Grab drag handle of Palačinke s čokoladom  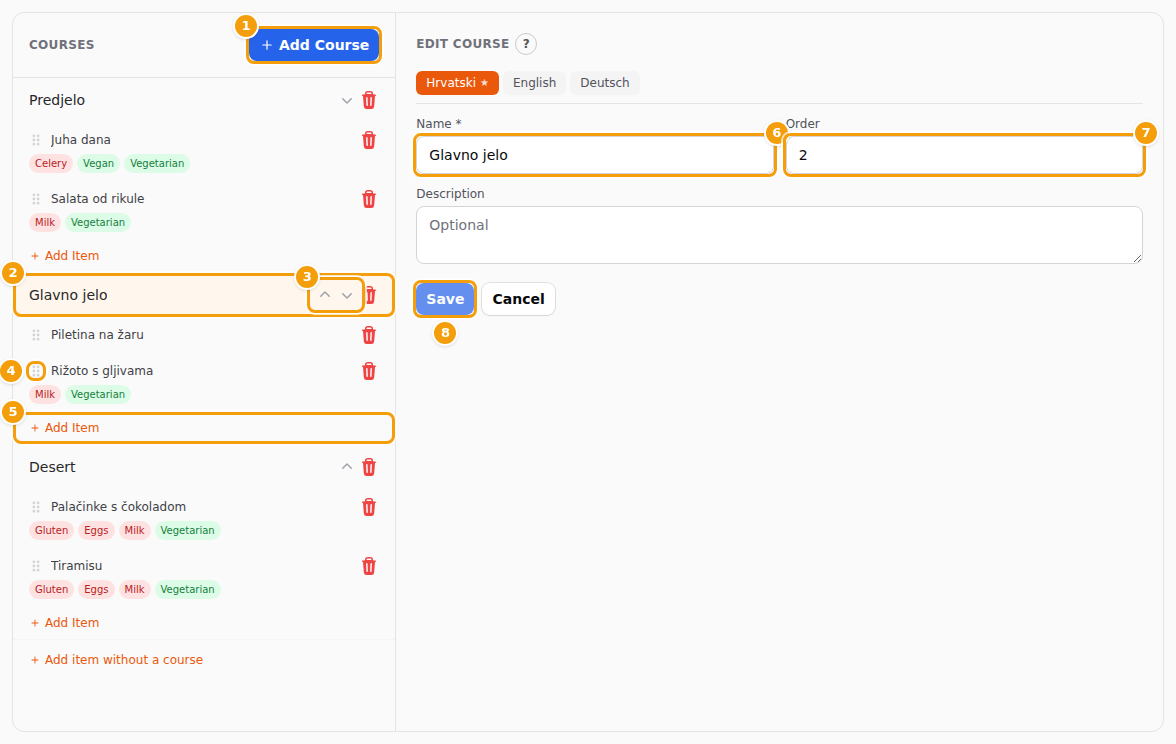click(x=36, y=507)
